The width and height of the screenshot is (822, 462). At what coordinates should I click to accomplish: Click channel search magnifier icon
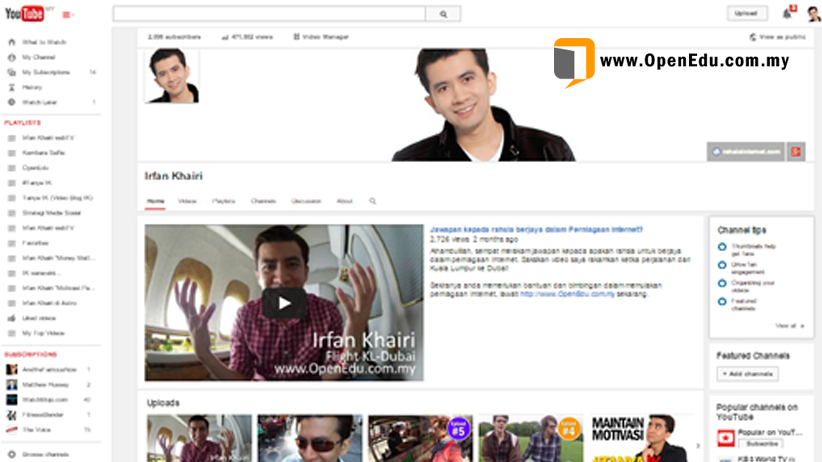tap(373, 201)
